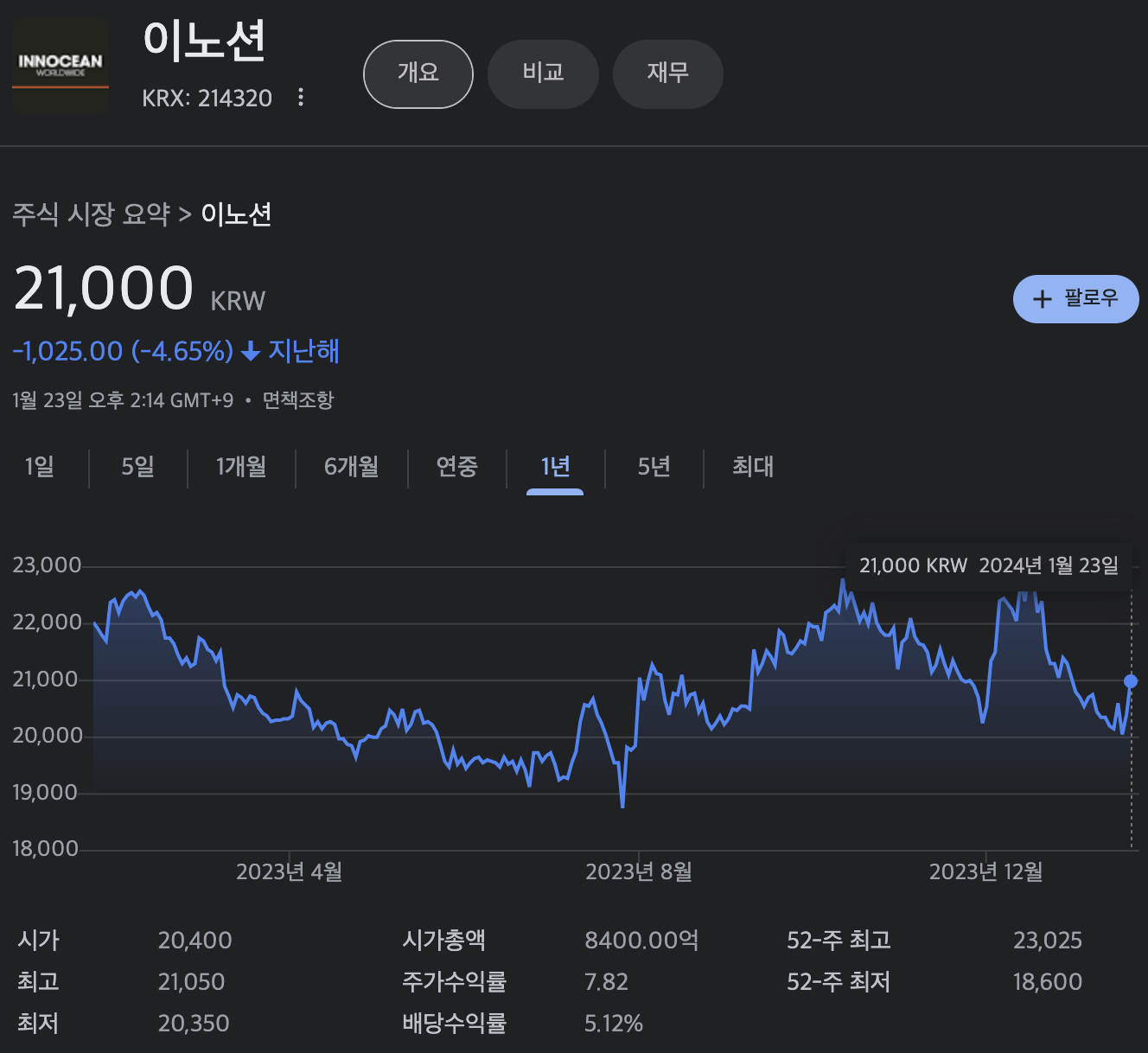Click the 주식 시장 요약 breadcrumb link
The image size is (1148, 1053).
pos(92,214)
